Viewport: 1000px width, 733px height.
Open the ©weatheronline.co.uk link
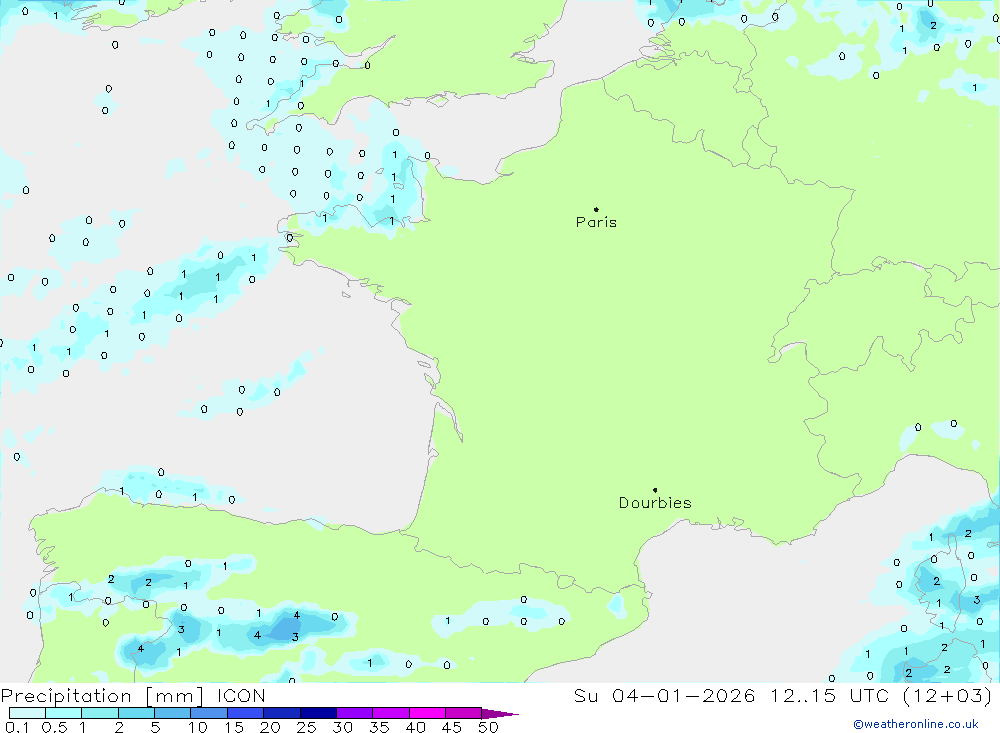(x=916, y=724)
